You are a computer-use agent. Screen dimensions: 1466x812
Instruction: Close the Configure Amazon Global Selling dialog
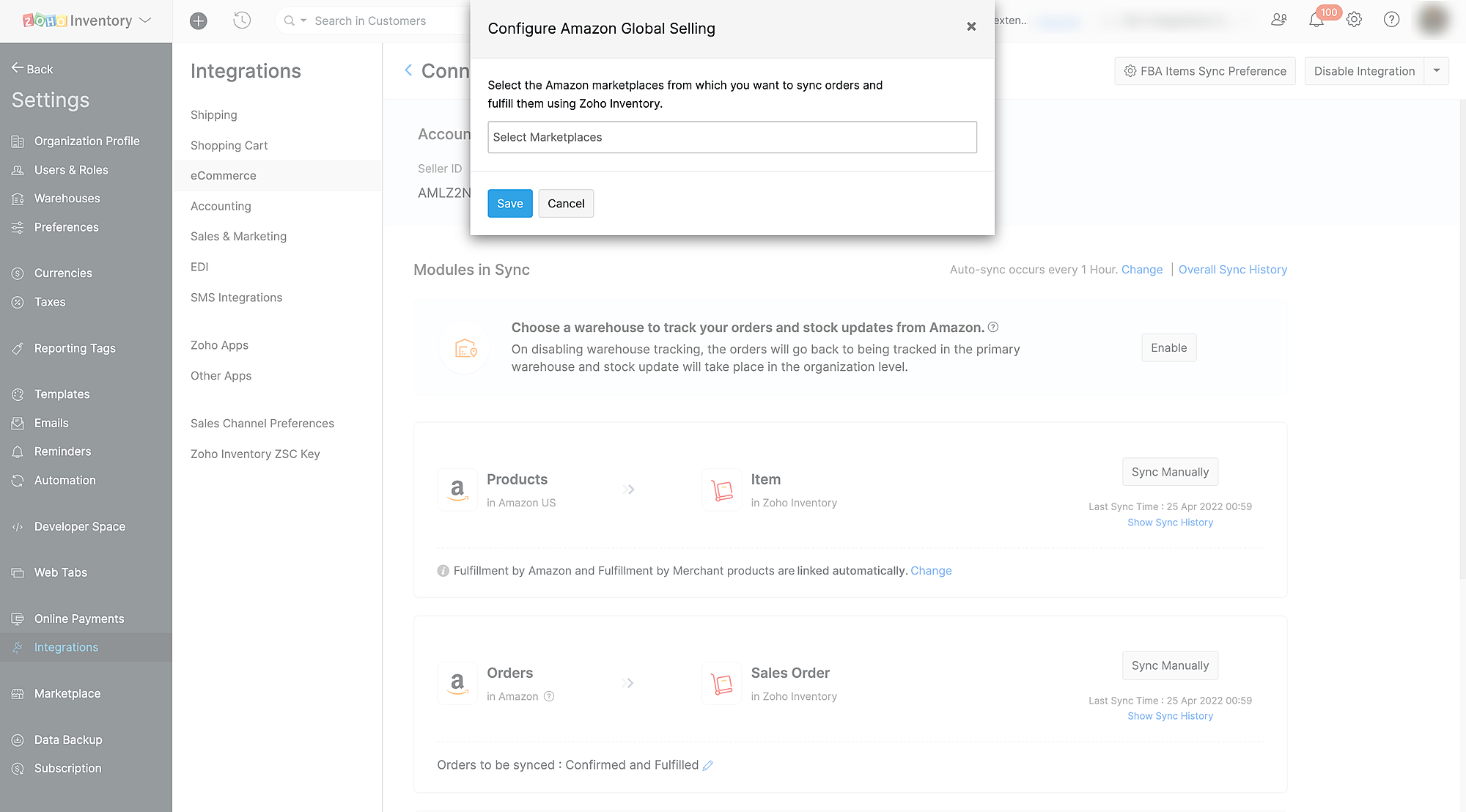point(971,26)
